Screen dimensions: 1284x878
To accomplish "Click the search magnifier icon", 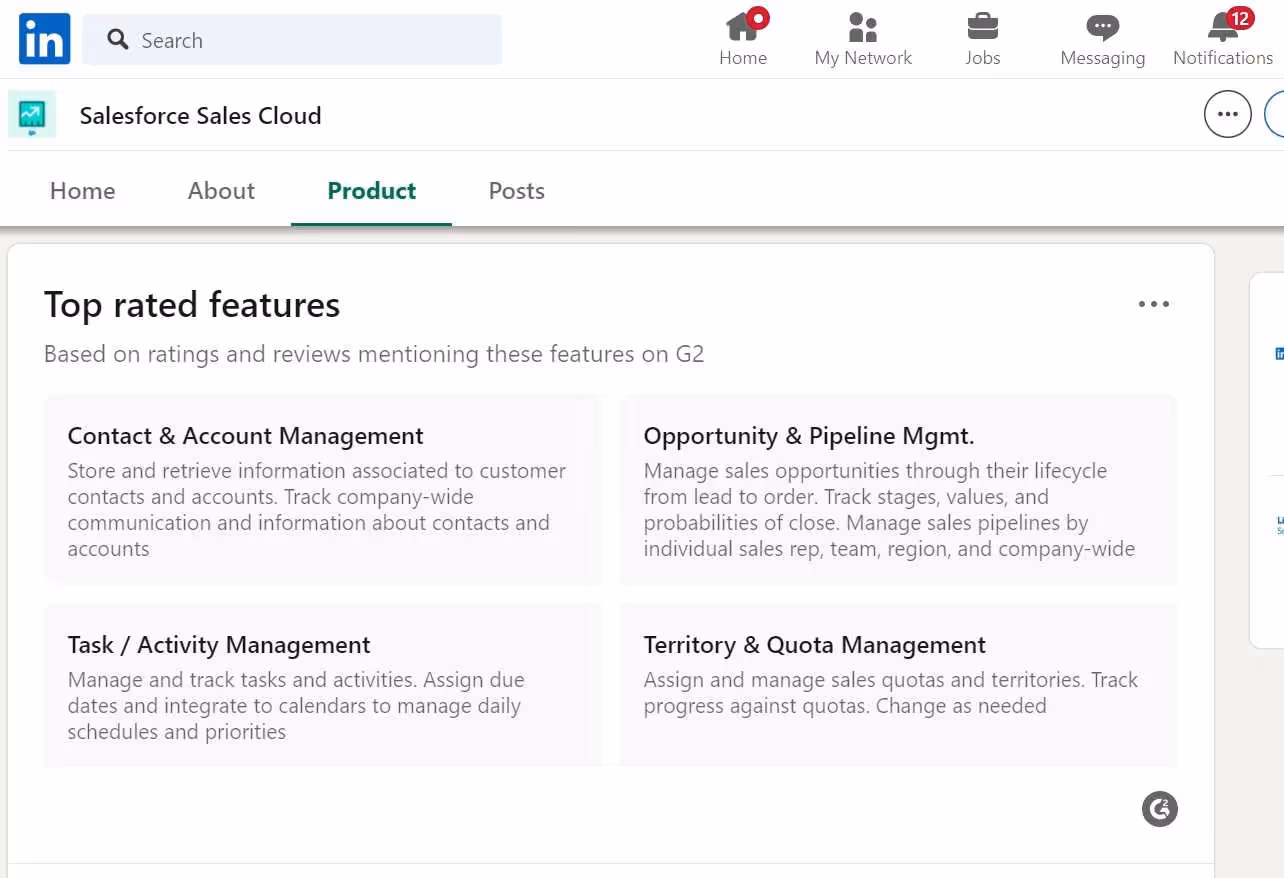I will (x=117, y=40).
